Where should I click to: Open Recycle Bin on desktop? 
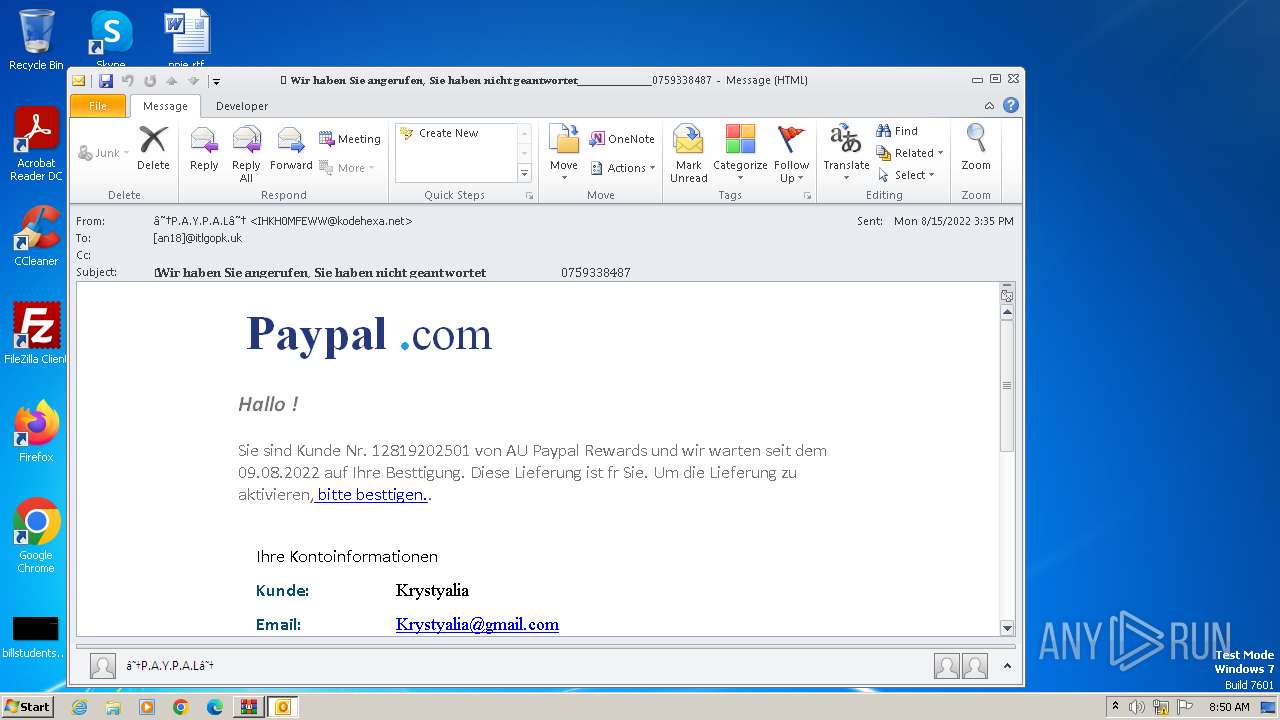(x=36, y=40)
